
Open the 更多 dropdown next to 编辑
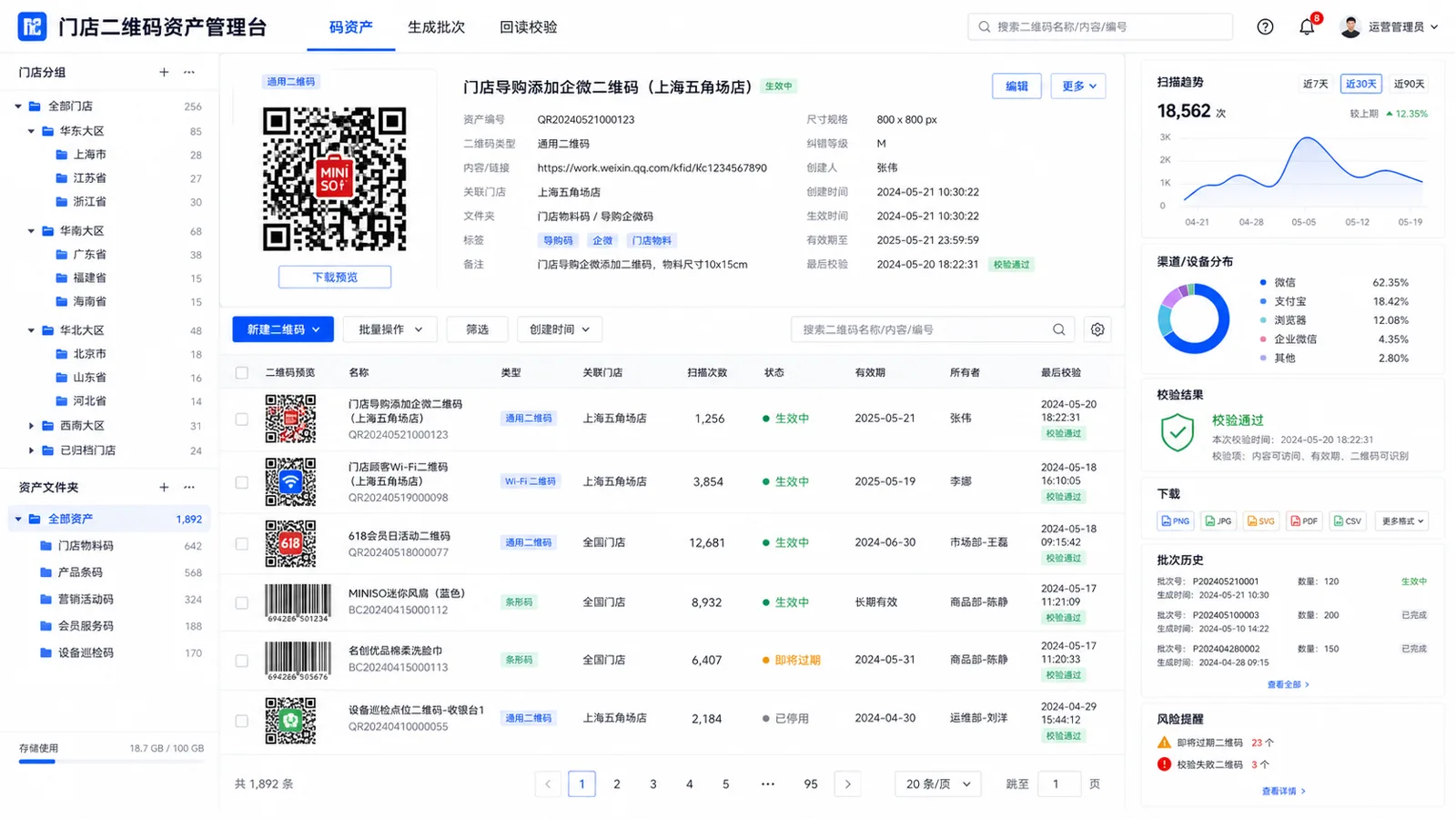tap(1078, 86)
